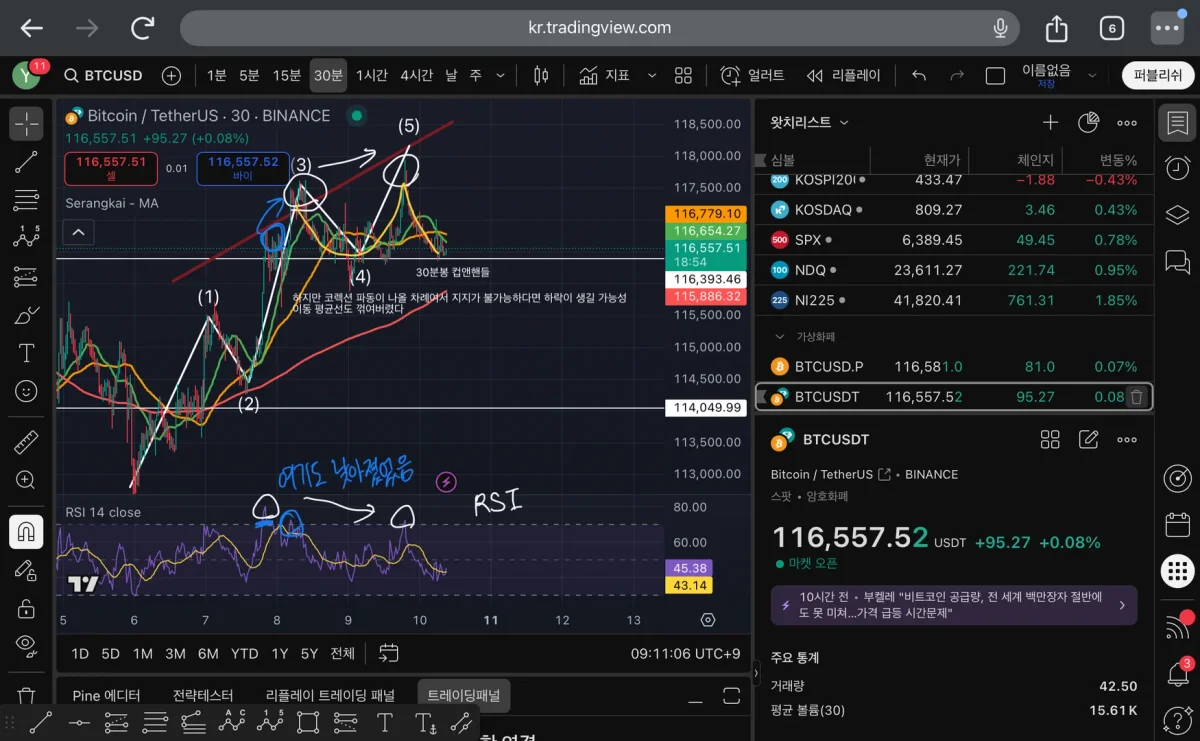Switch to 4시간 timeframe
The image size is (1200, 741).
(x=416, y=75)
